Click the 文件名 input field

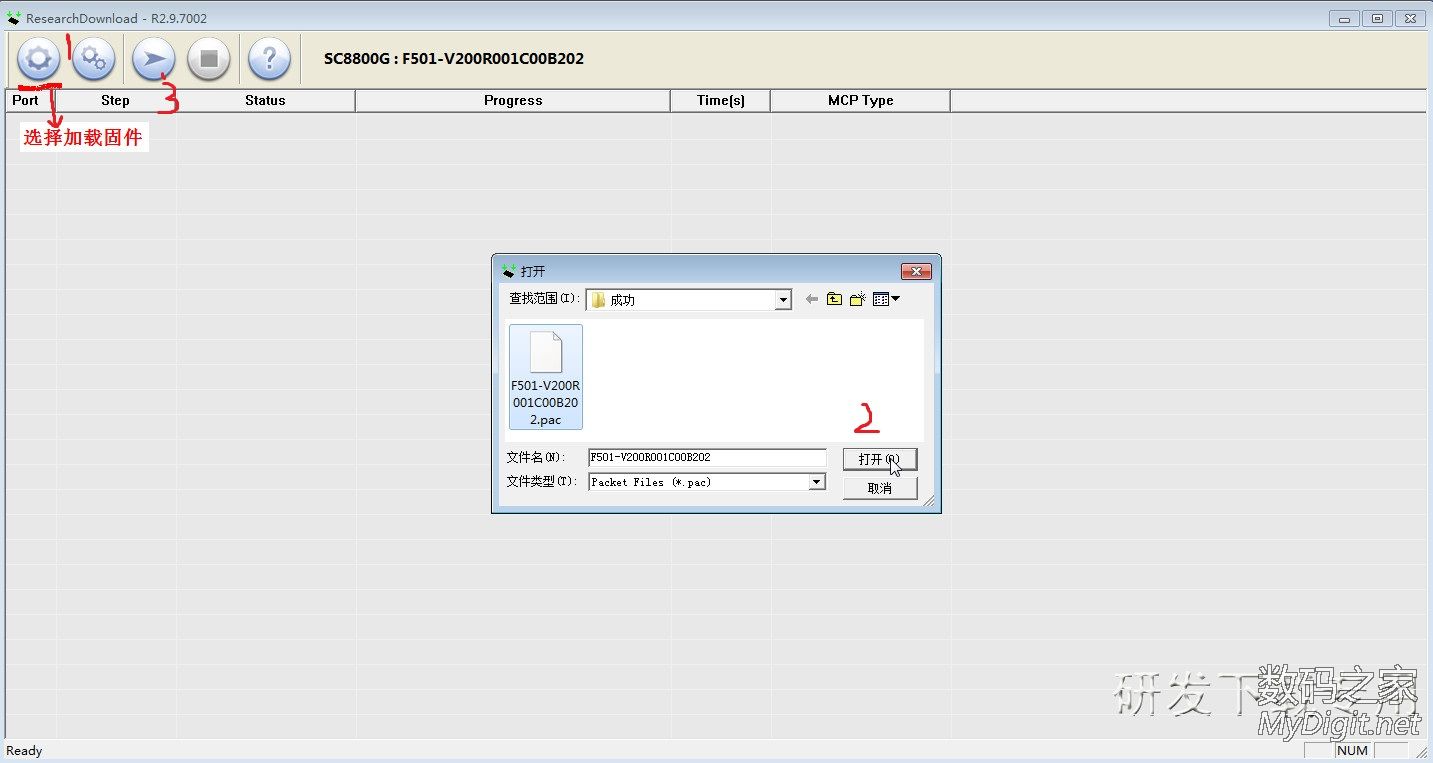[707, 457]
